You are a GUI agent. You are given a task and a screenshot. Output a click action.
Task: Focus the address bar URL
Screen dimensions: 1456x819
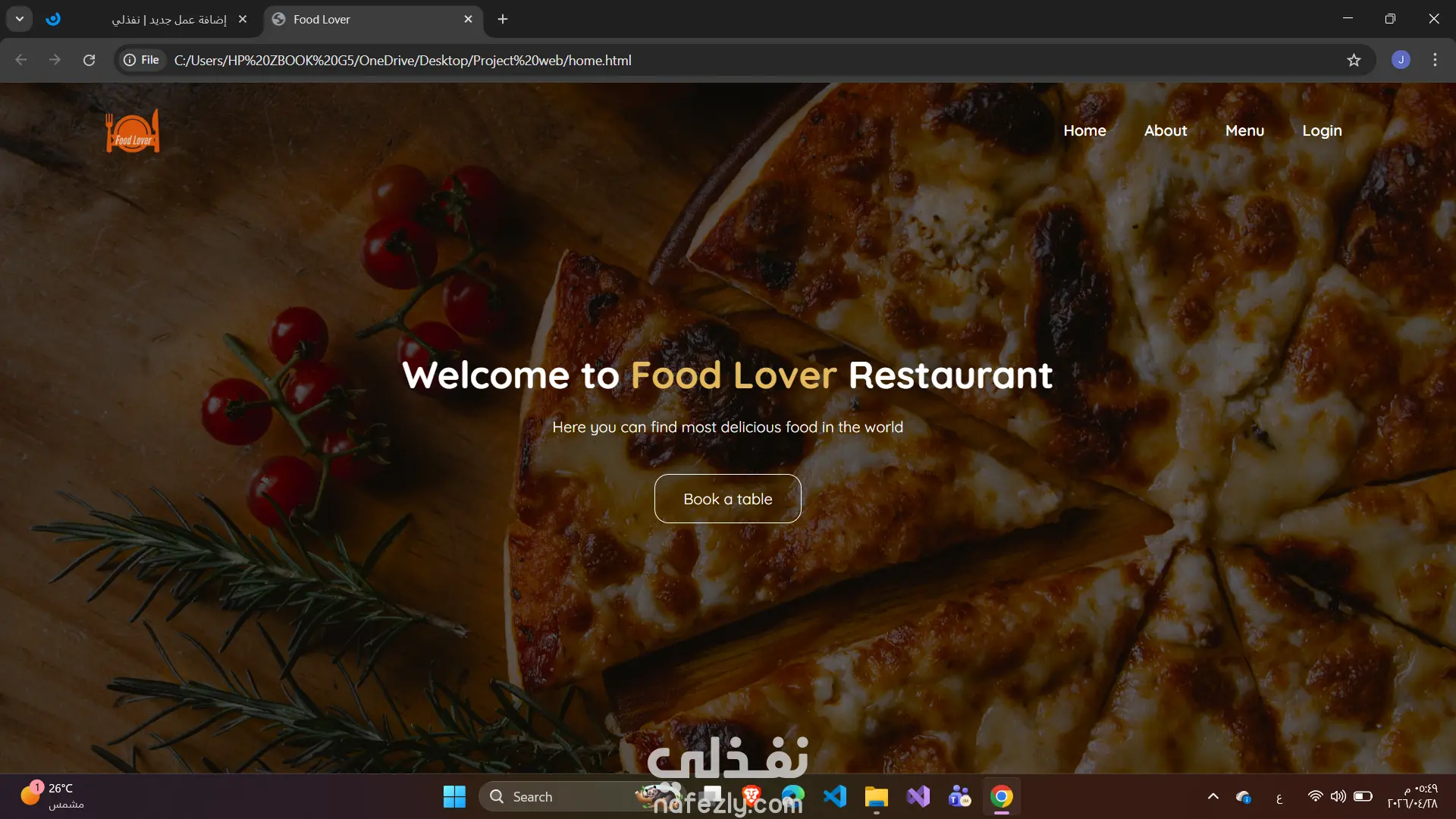coord(403,60)
